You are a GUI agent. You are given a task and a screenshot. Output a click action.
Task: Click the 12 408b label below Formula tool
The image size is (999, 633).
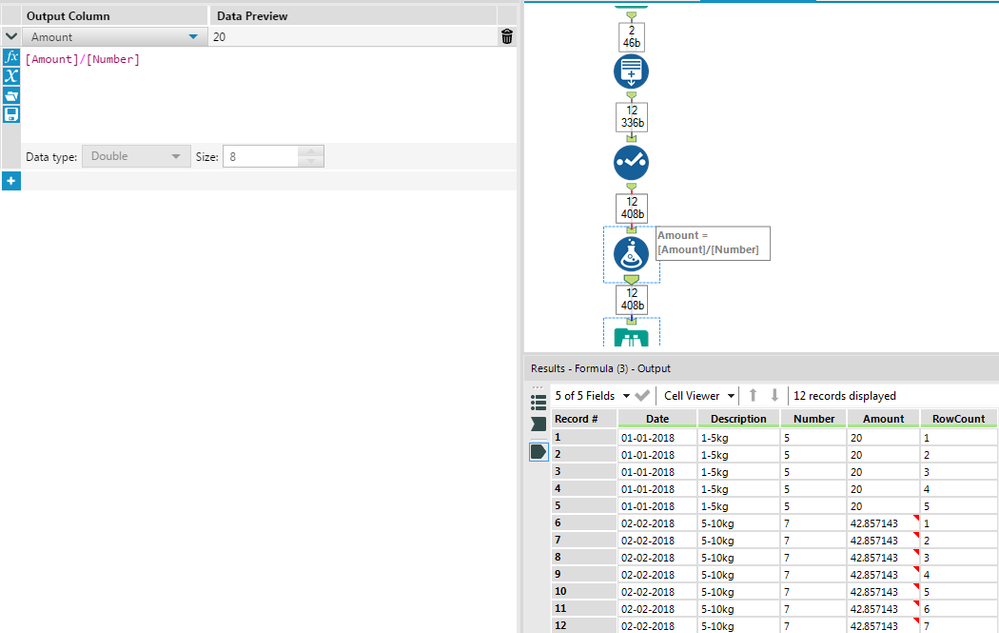pyautogui.click(x=631, y=299)
